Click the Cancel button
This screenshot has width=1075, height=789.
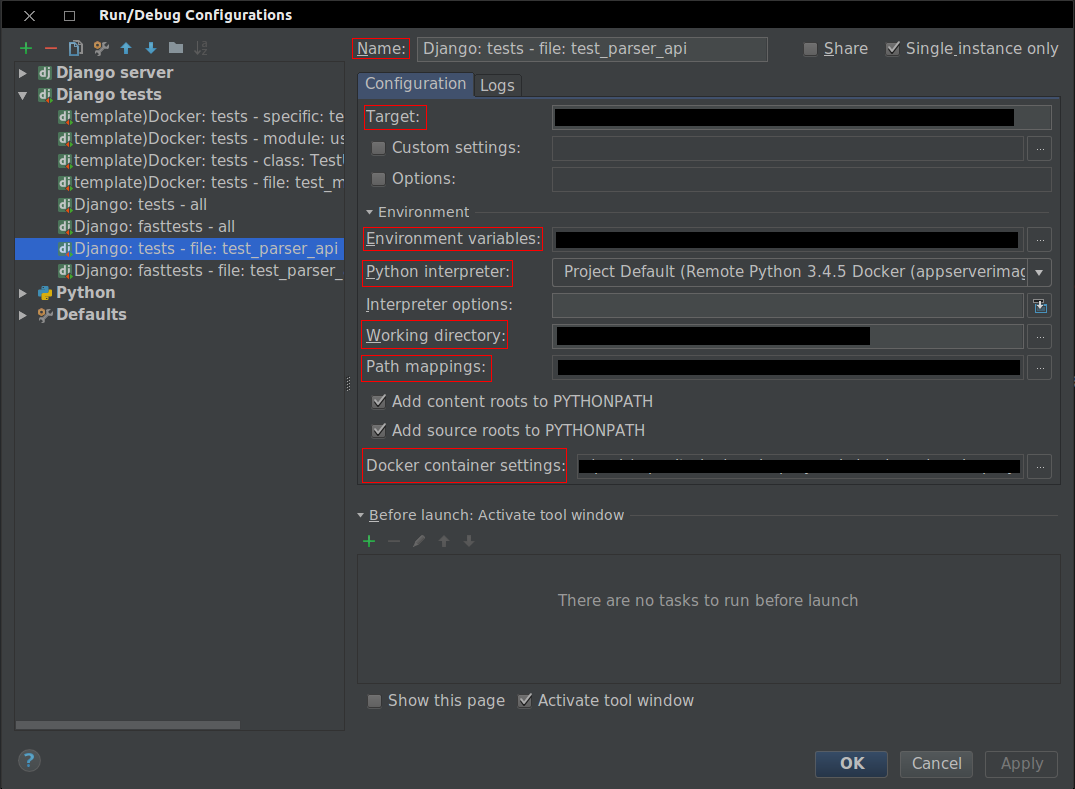click(x=937, y=764)
